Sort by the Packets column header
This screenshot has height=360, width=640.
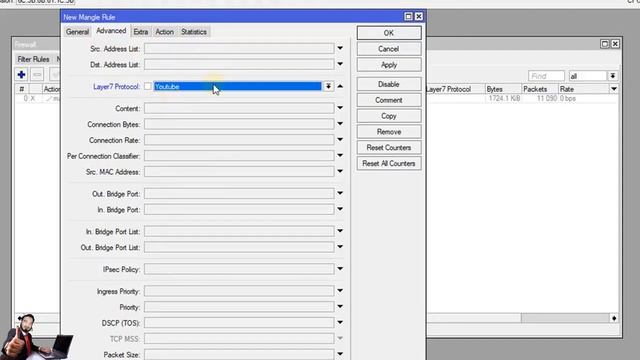pyautogui.click(x=540, y=89)
